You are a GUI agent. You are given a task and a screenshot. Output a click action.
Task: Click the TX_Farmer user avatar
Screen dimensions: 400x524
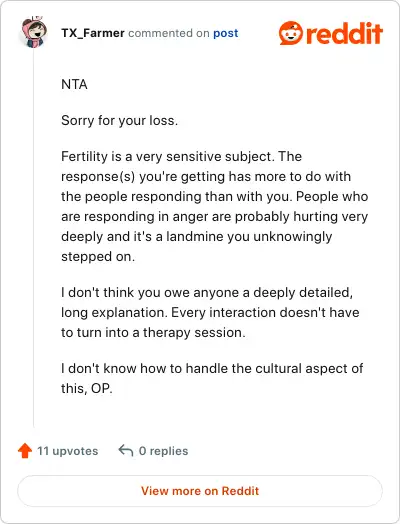pos(34,32)
